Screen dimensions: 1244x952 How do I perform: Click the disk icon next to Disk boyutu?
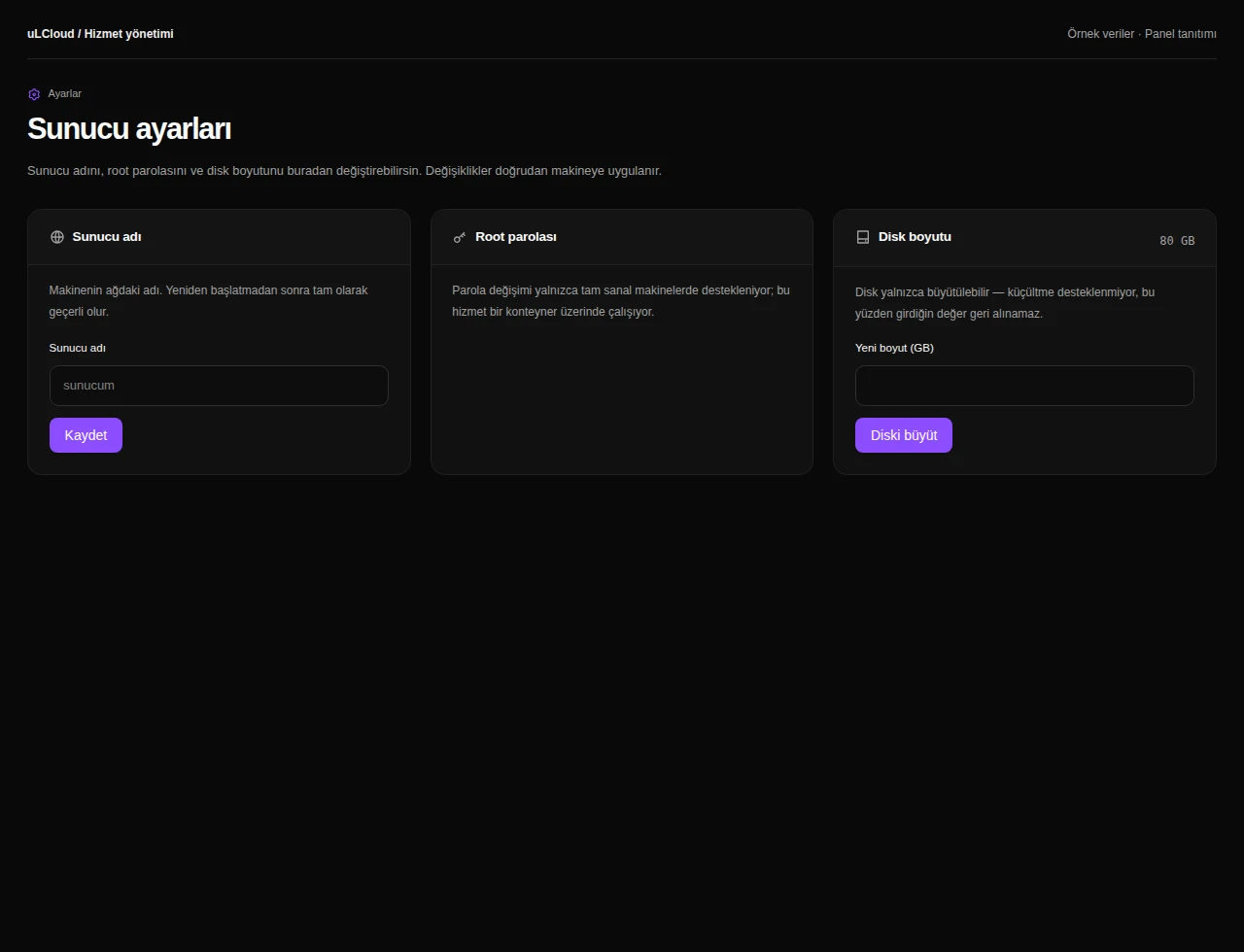863,237
